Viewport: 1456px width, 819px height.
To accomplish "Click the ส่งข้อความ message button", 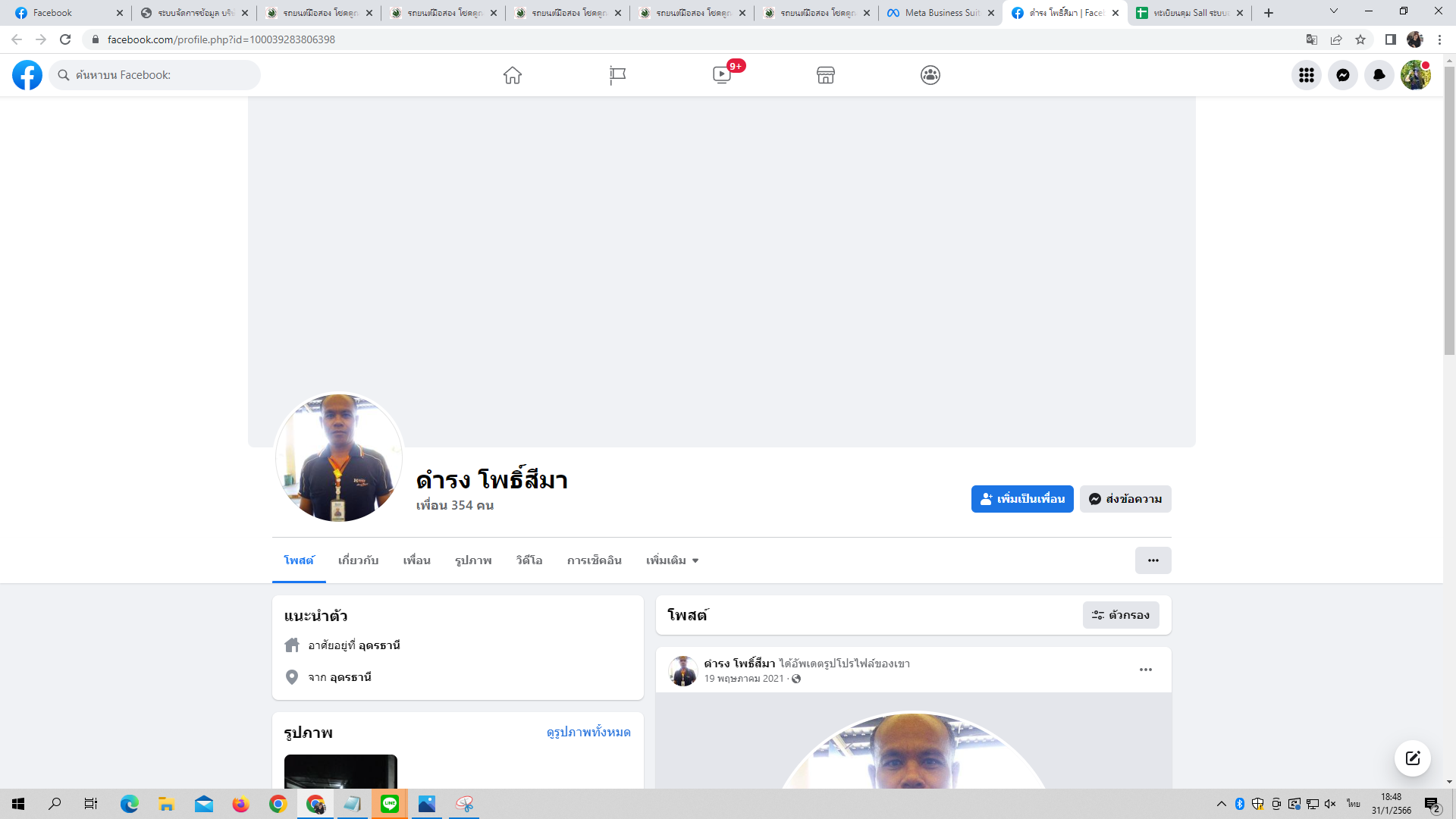I will 1125,499.
